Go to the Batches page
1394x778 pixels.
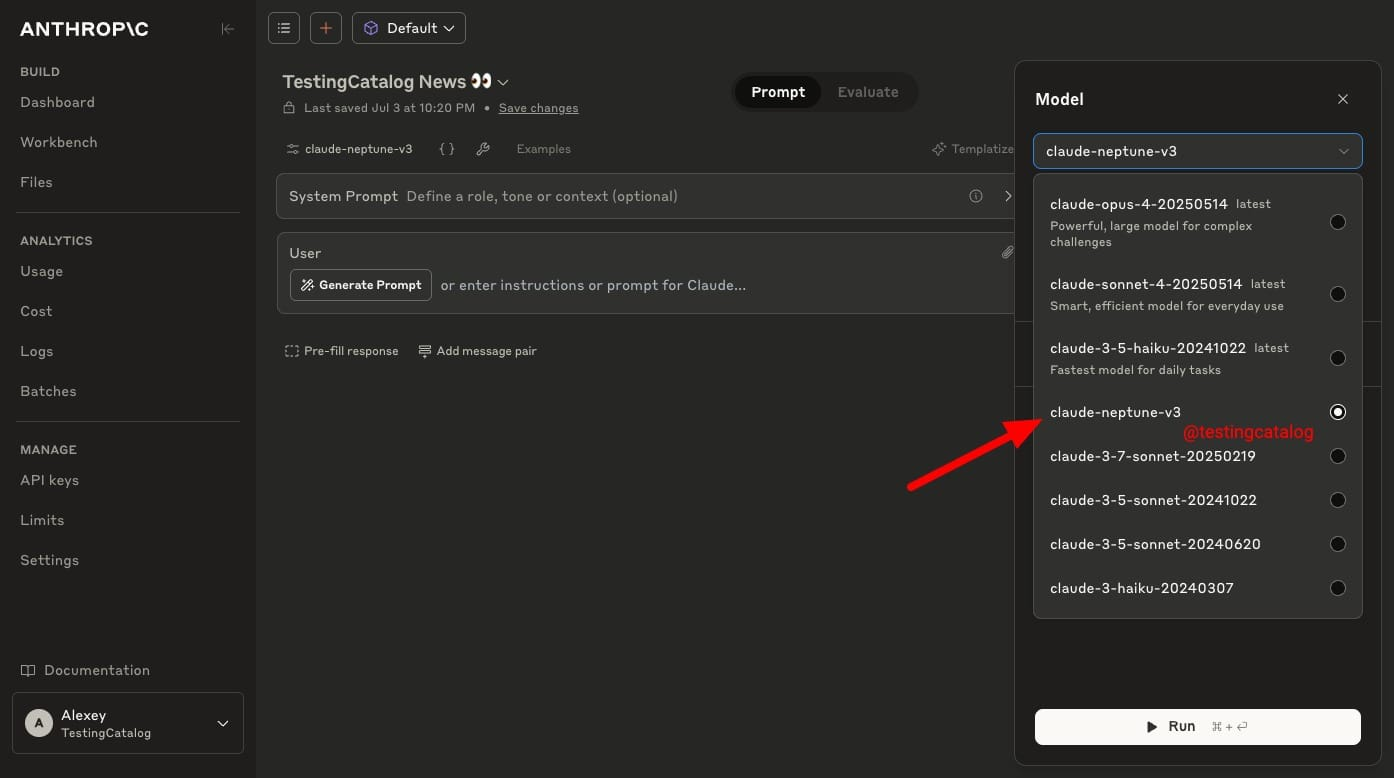48,391
